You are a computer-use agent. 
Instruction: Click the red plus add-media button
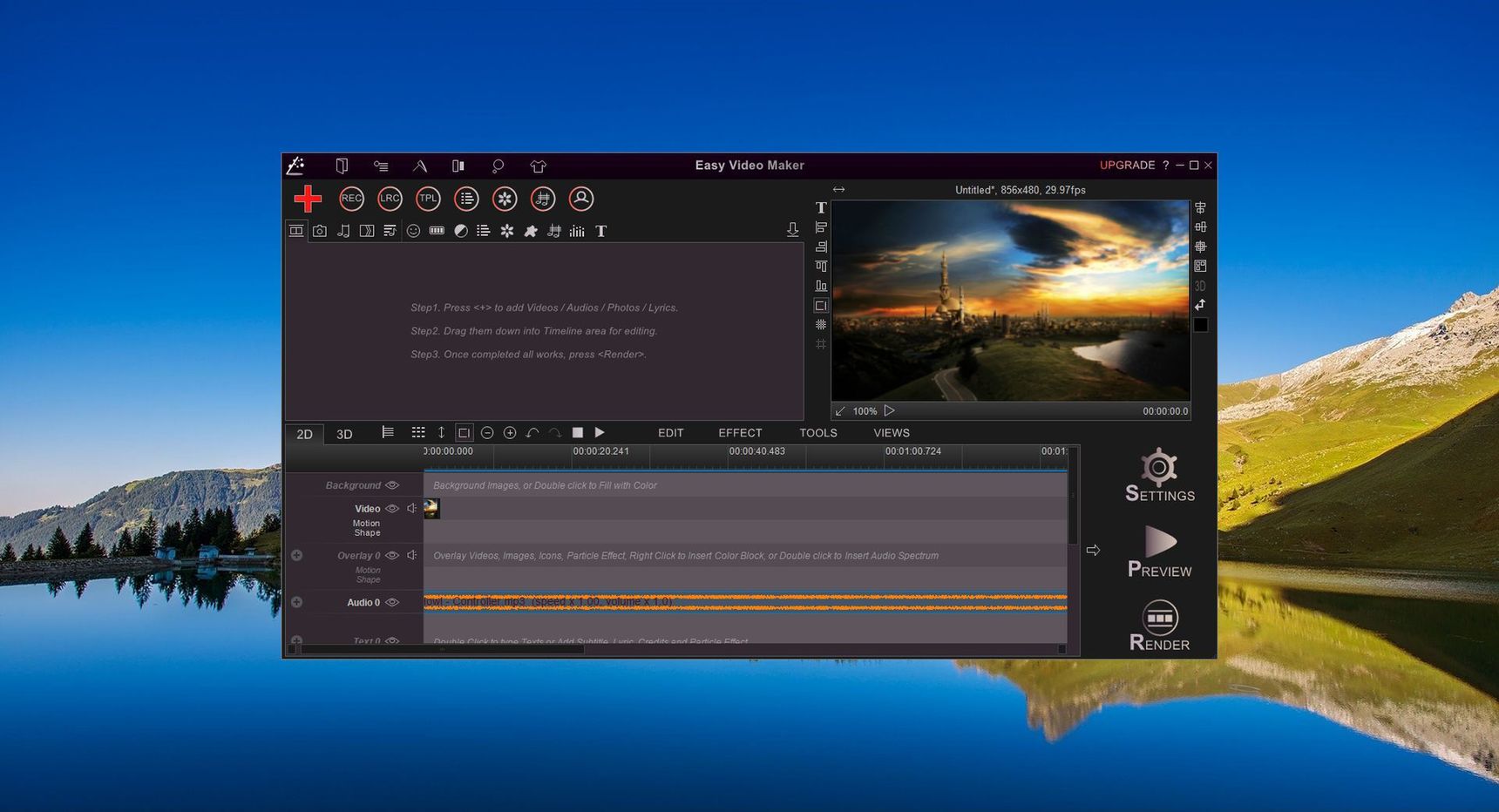pos(307,199)
